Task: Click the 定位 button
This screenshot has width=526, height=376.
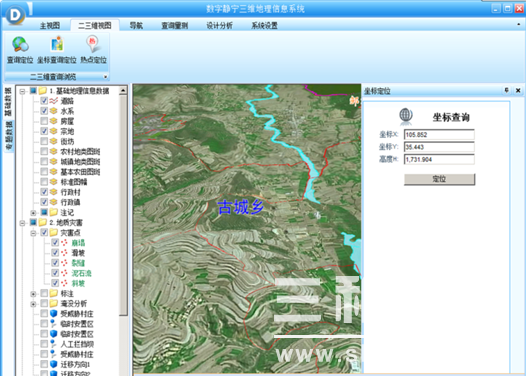Action: [439, 179]
